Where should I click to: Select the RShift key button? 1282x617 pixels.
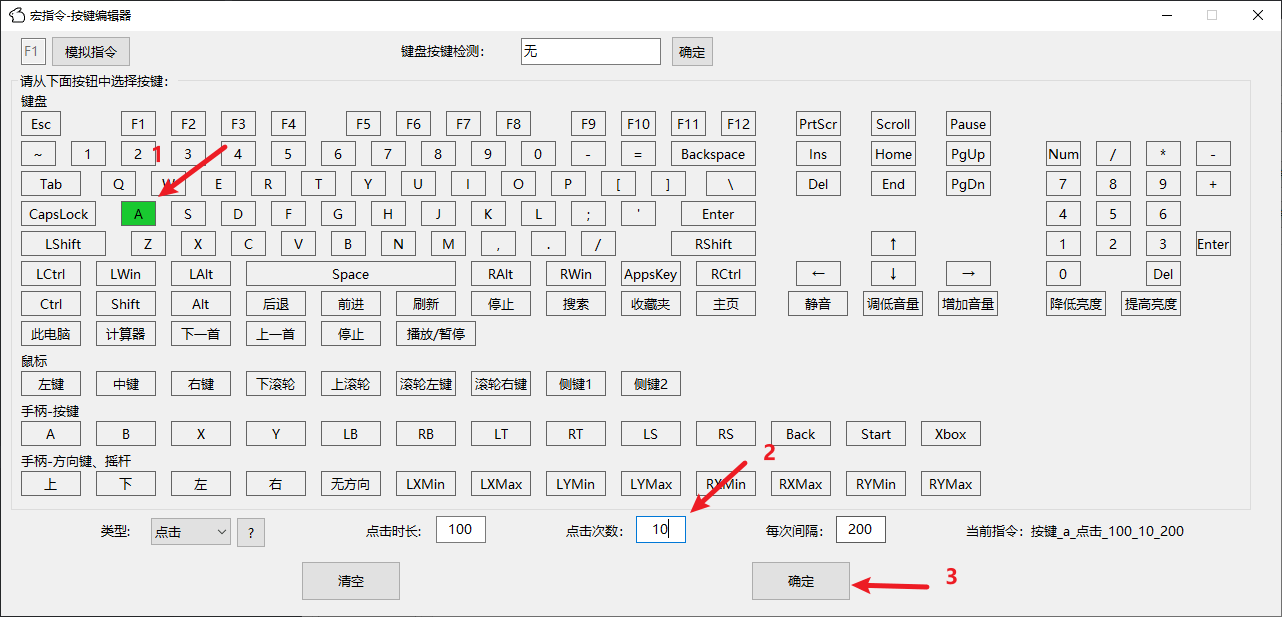[x=713, y=244]
